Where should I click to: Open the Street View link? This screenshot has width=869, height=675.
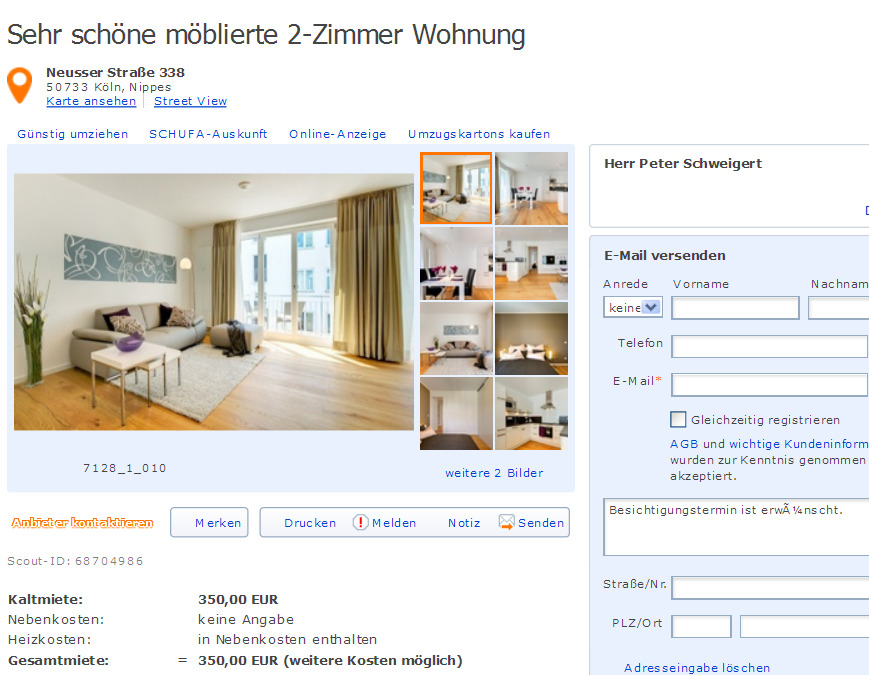click(x=190, y=101)
